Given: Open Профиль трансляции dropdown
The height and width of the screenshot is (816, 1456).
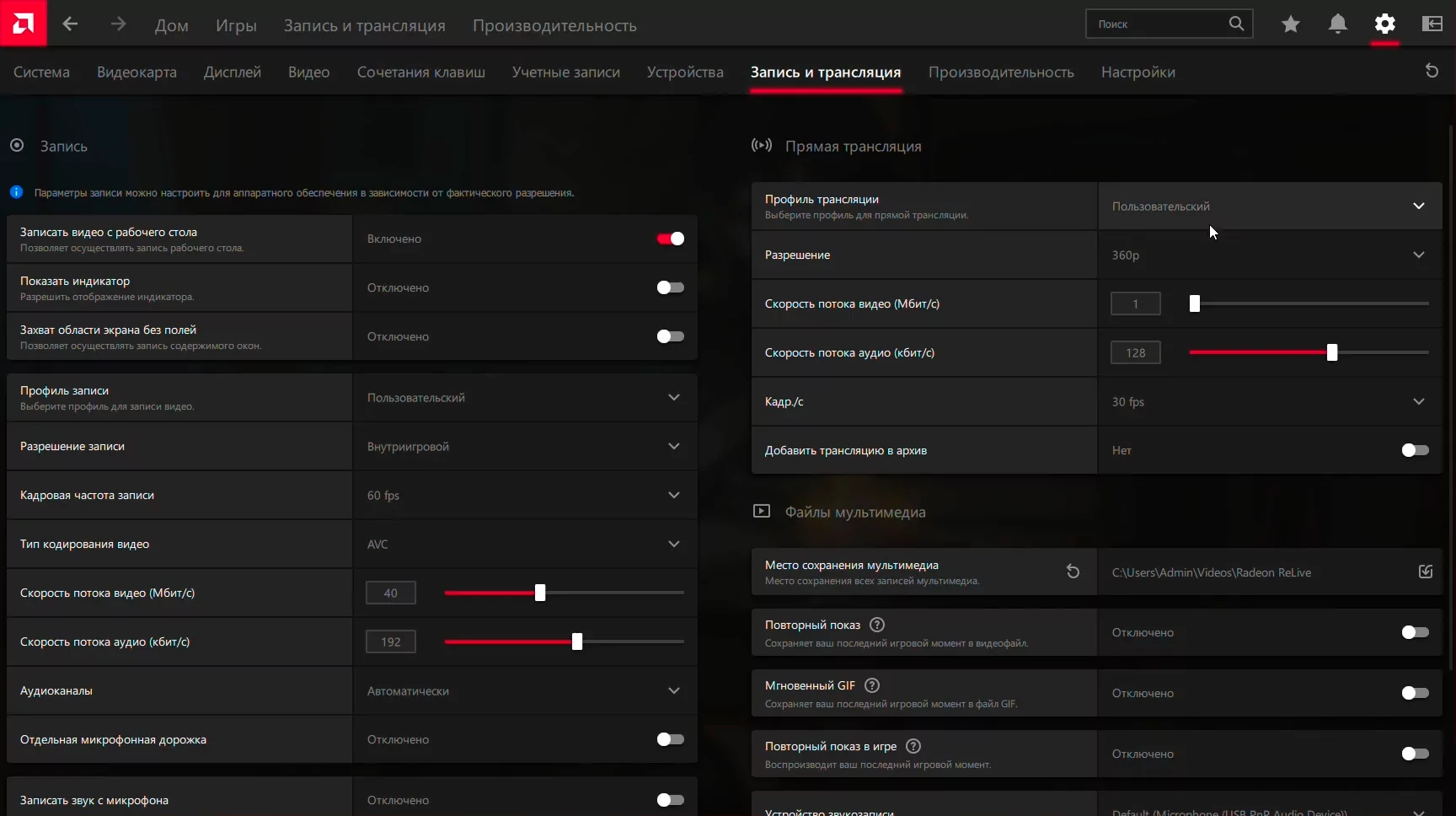Looking at the screenshot, I should pyautogui.click(x=1270, y=206).
